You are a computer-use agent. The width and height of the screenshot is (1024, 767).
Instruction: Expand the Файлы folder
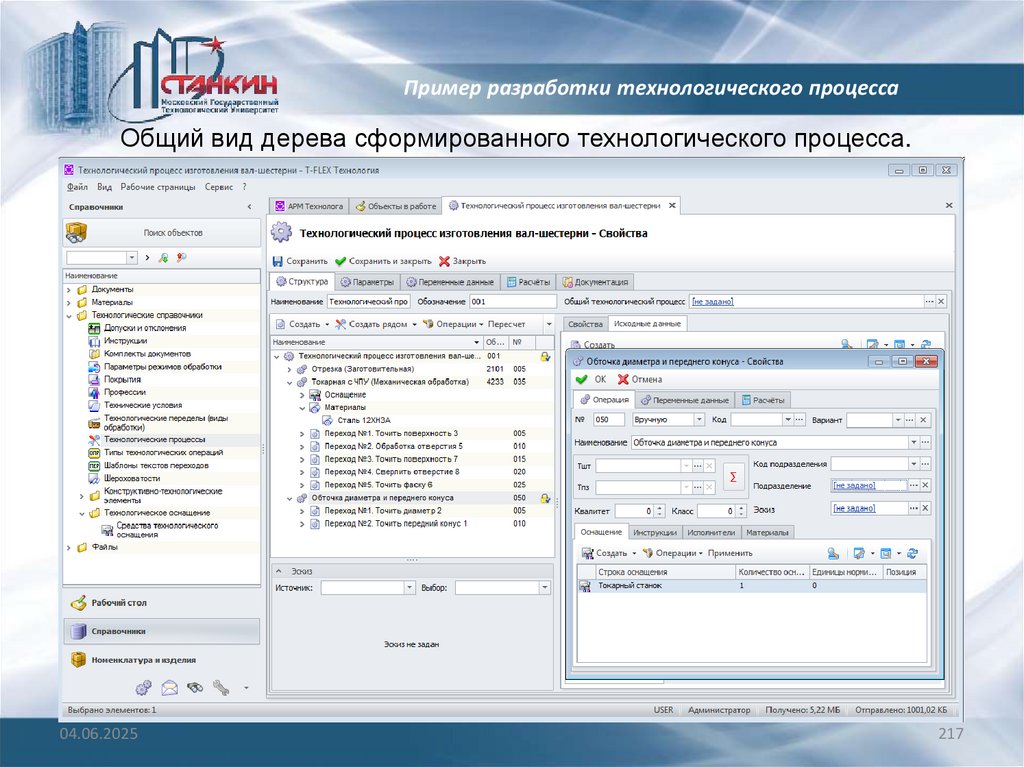tap(69, 547)
